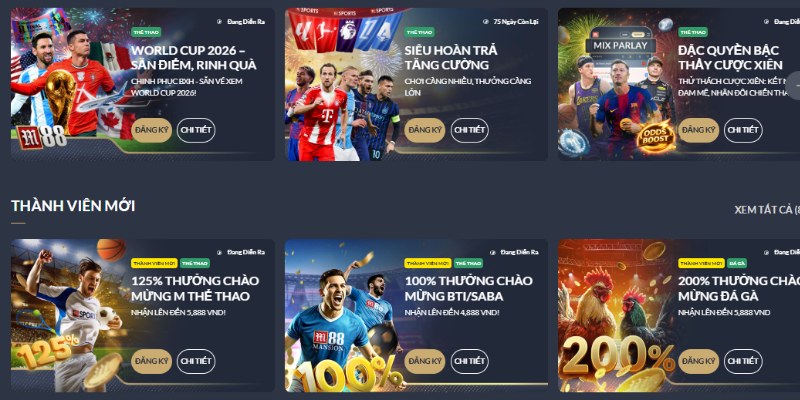Screen dimensions: 800x400
Task: Select yellow THÀNH VIÊN MỚI tag on 125% card
Action: [x=154, y=263]
